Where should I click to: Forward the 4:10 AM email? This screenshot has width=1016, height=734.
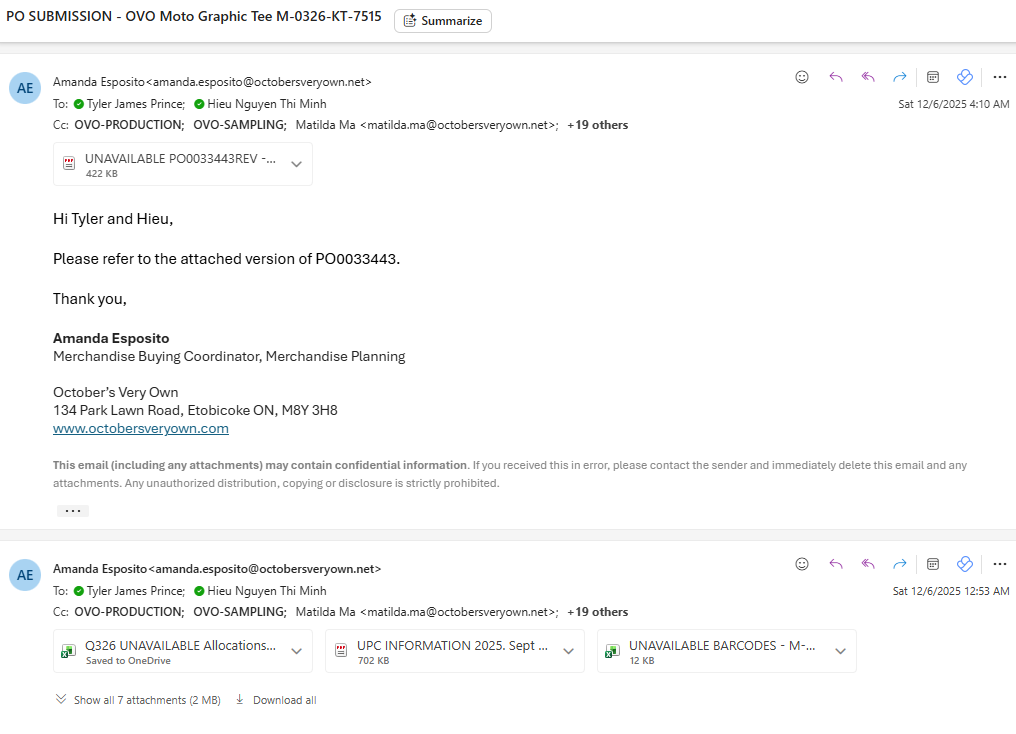[x=900, y=77]
